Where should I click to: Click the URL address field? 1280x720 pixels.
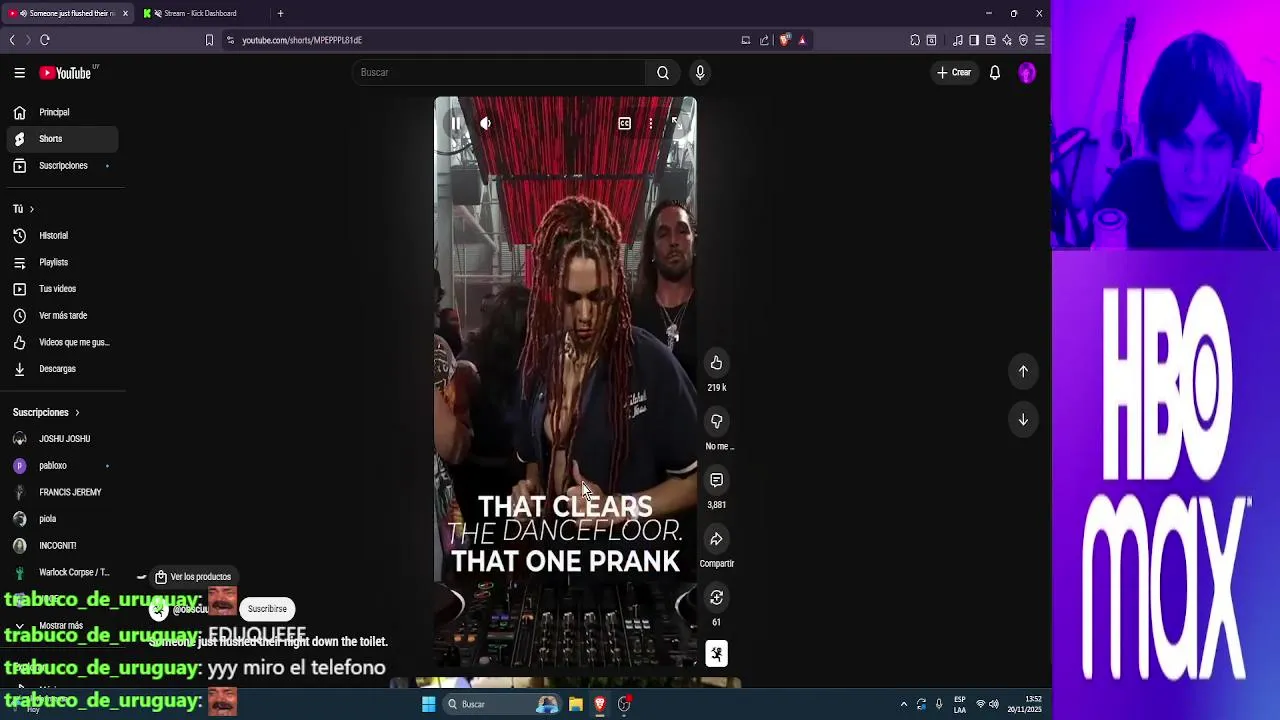click(x=480, y=40)
